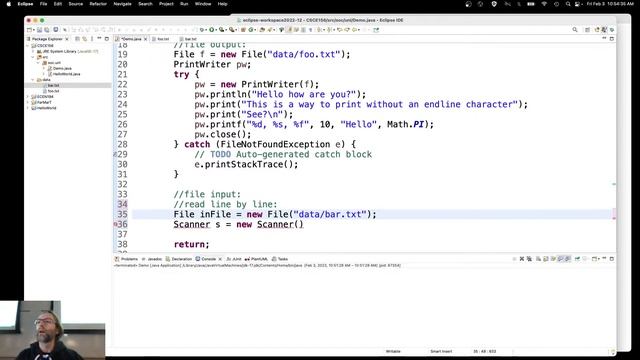Open the File menu
The height and width of the screenshot is (360, 640).
tap(43, 4)
